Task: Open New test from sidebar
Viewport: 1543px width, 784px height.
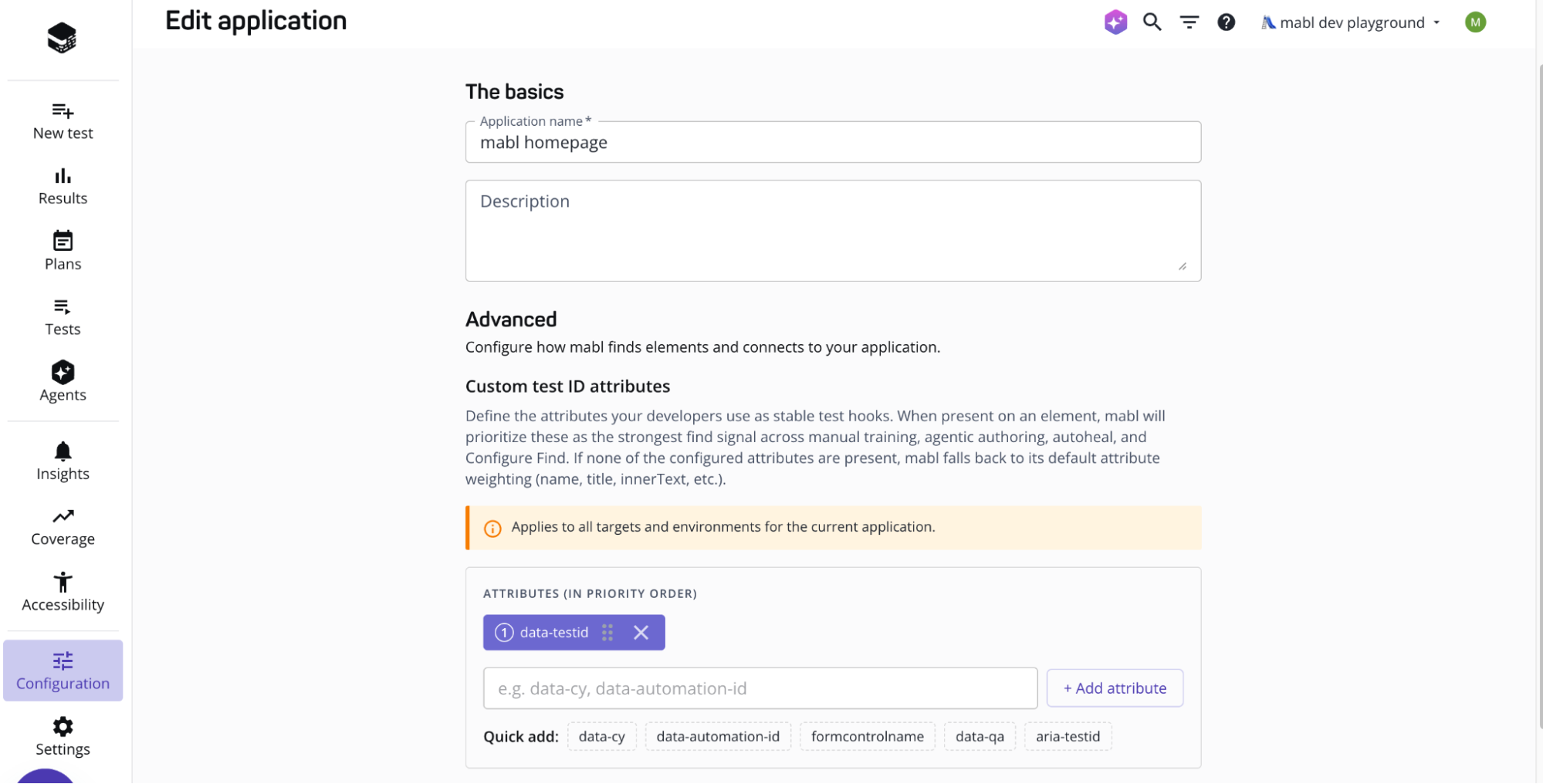Action: (x=63, y=121)
